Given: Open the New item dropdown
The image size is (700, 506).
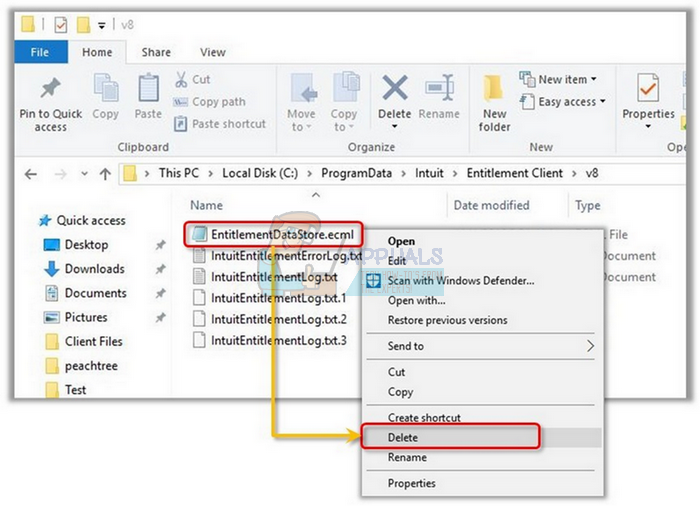Looking at the screenshot, I should click(558, 79).
